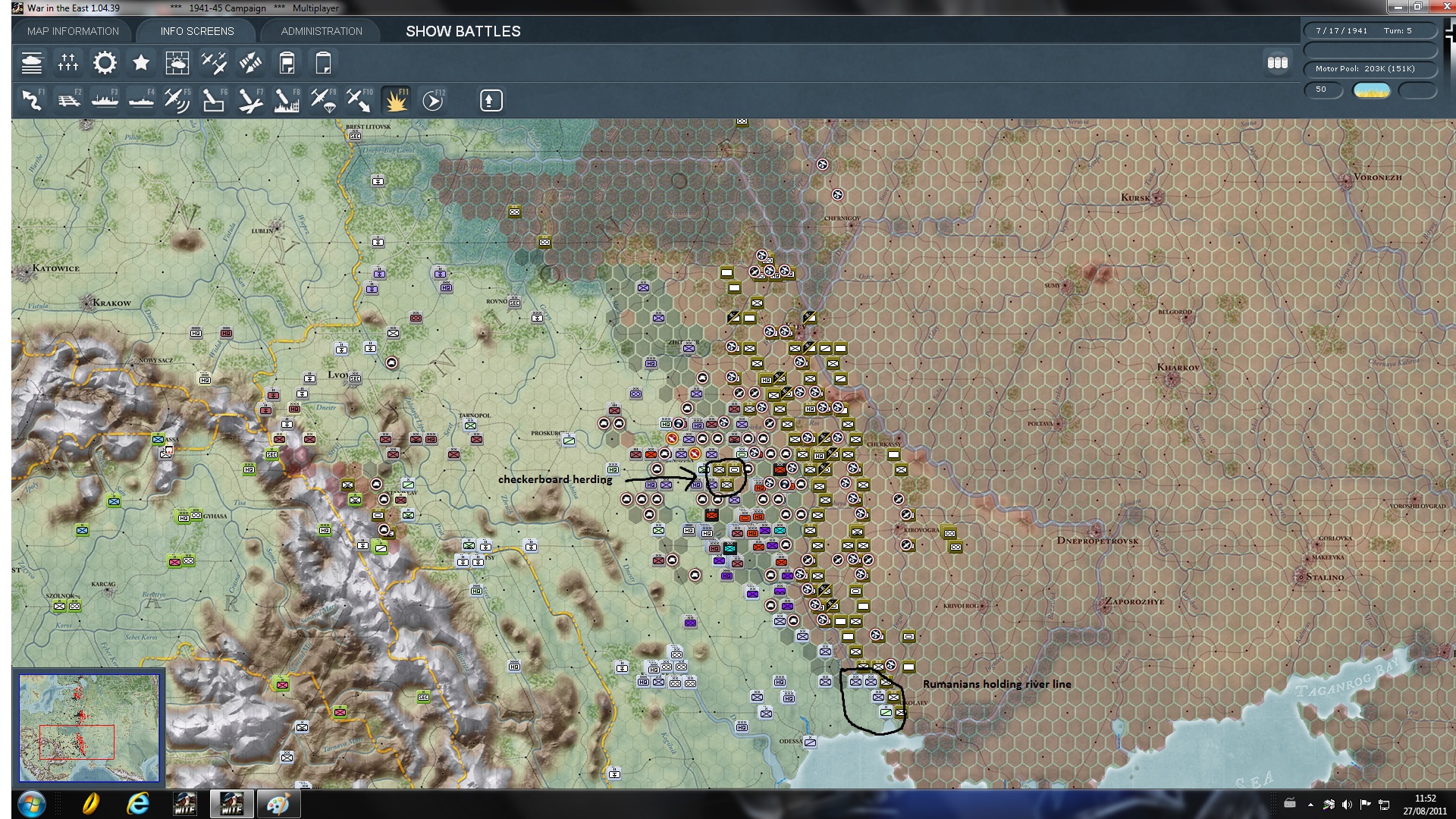Click the striped opposing arrows icon
Viewport: 1456px width, 819px height.
point(250,63)
